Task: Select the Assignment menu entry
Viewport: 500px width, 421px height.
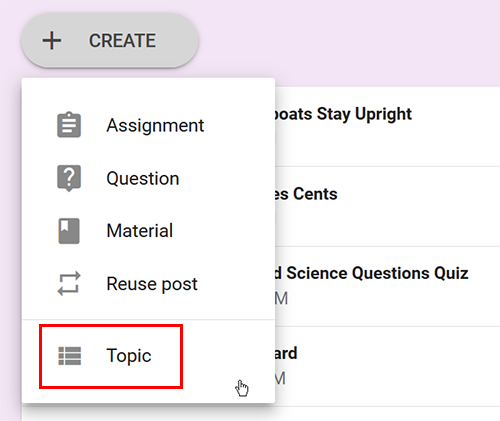Action: [x=148, y=125]
